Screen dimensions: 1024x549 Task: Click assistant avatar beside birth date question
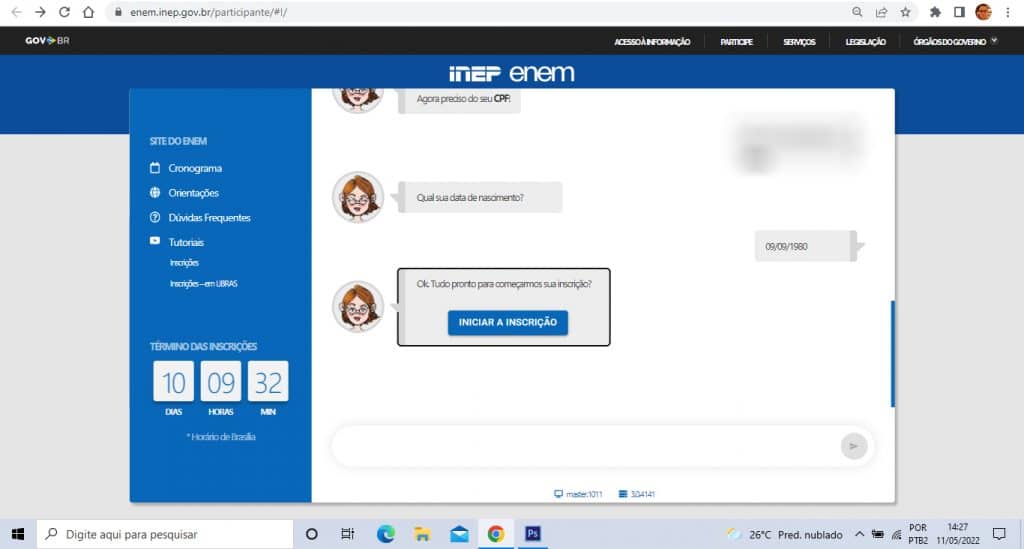[357, 197]
